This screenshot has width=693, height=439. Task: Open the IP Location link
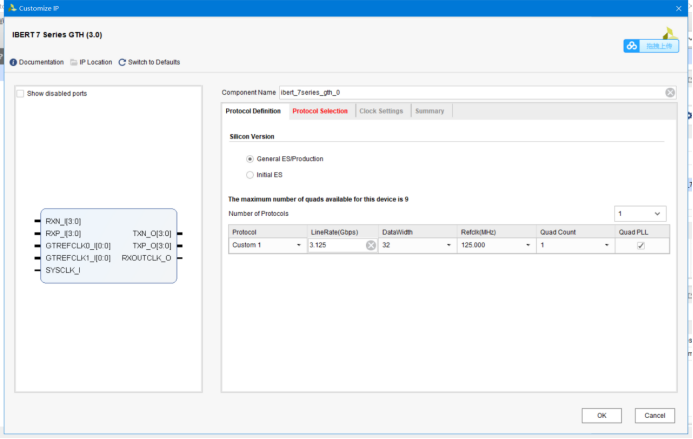pos(95,62)
